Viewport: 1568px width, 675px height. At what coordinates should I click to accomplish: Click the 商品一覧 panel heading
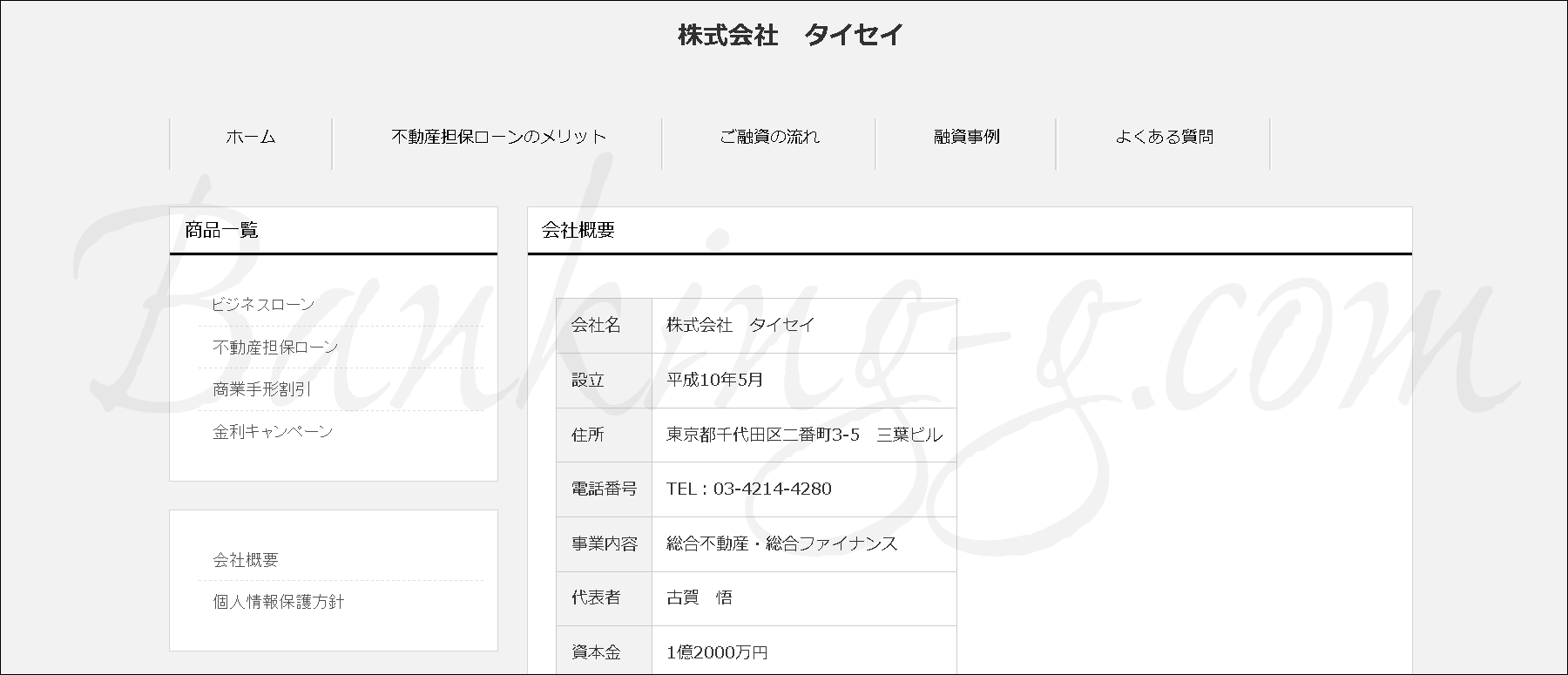click(x=221, y=230)
